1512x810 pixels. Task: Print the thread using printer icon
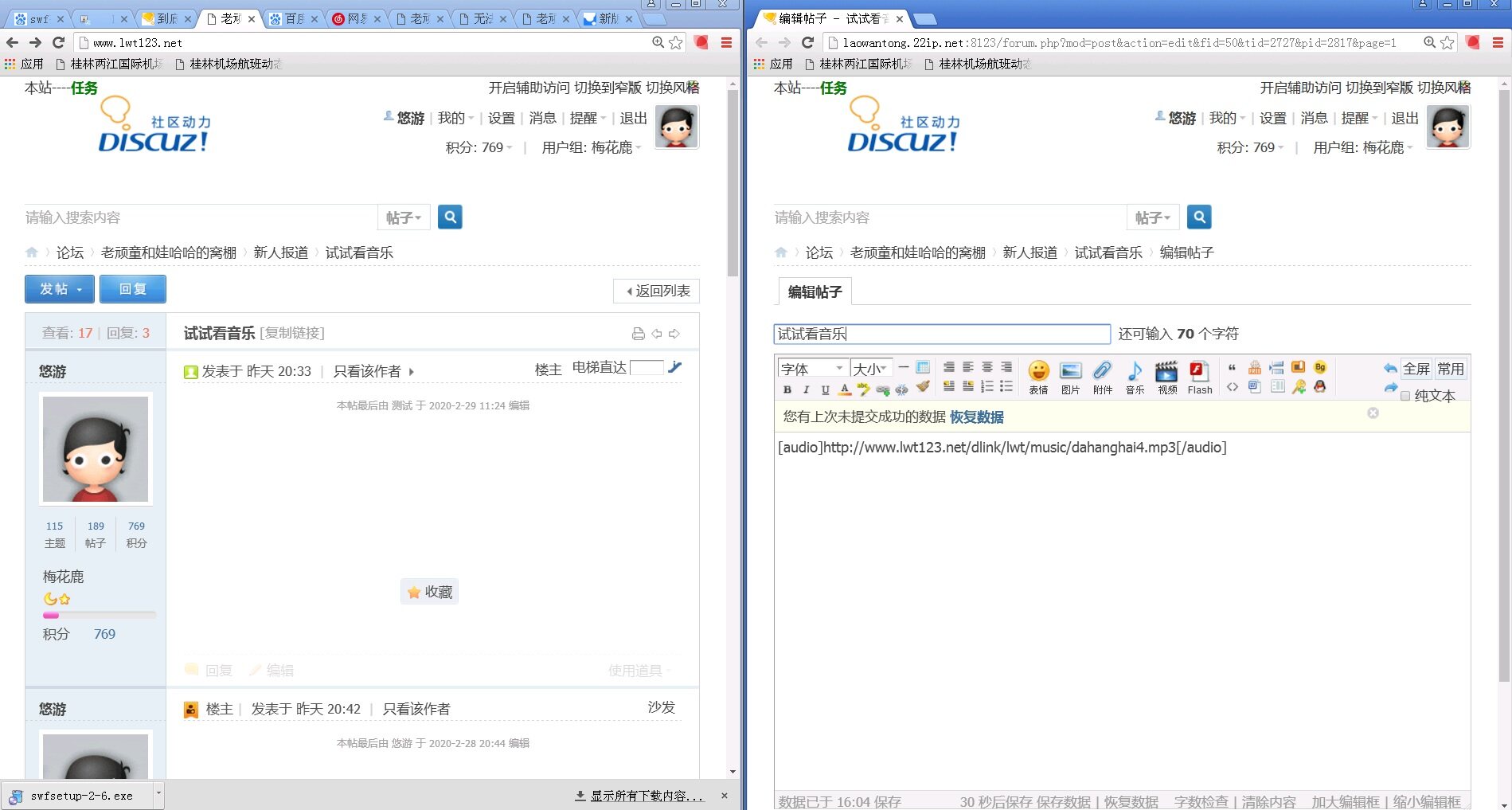pos(638,334)
